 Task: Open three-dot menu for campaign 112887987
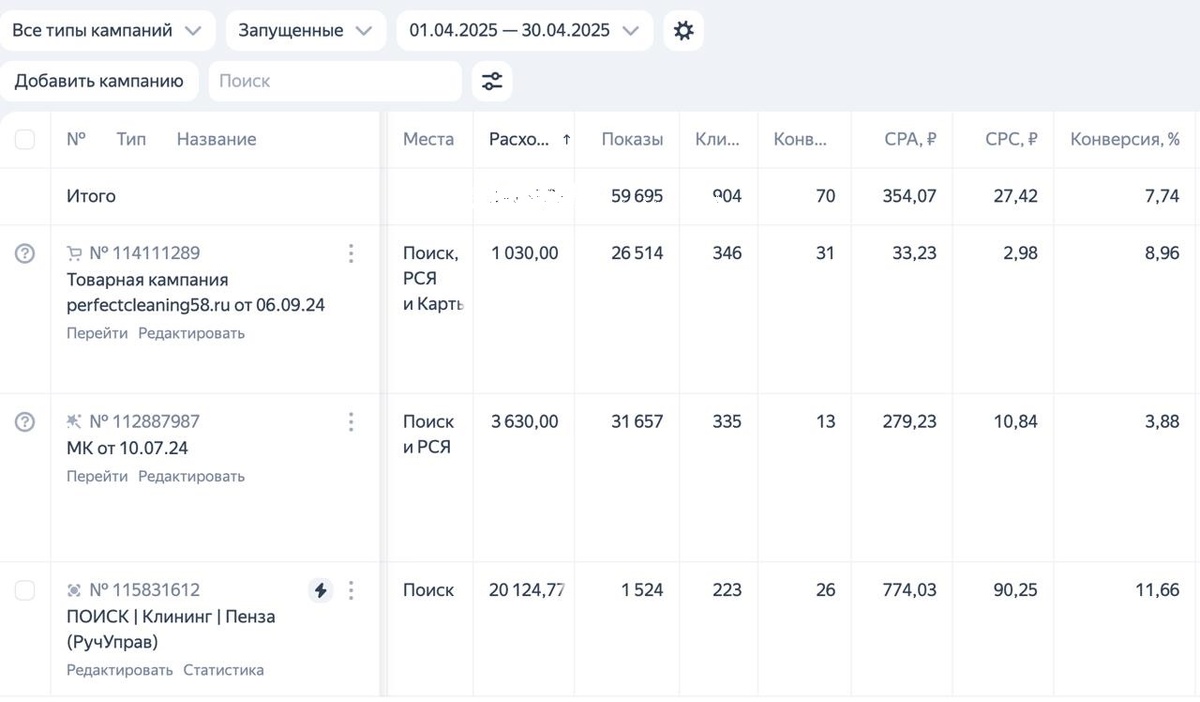point(351,422)
